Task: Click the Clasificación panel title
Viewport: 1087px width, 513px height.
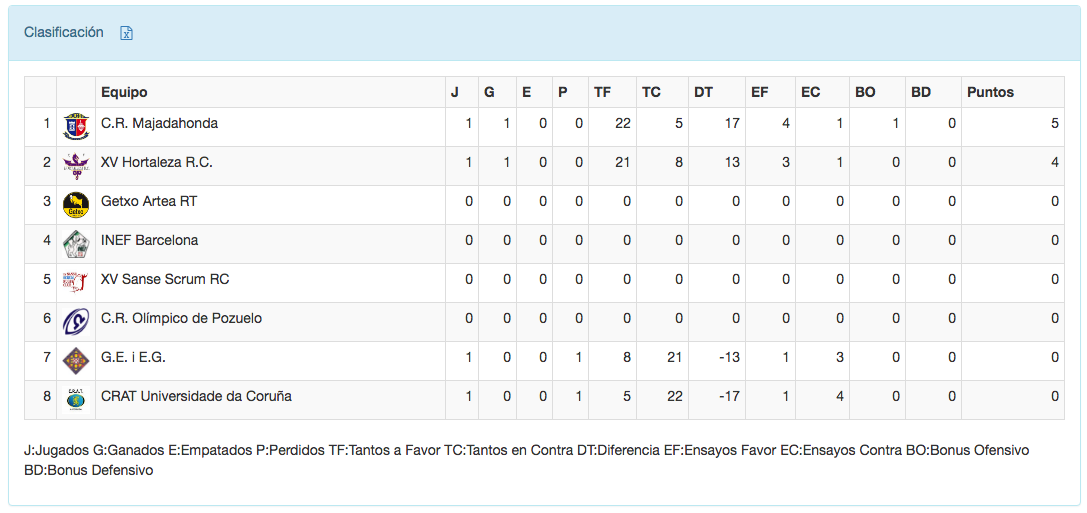Action: tap(64, 32)
